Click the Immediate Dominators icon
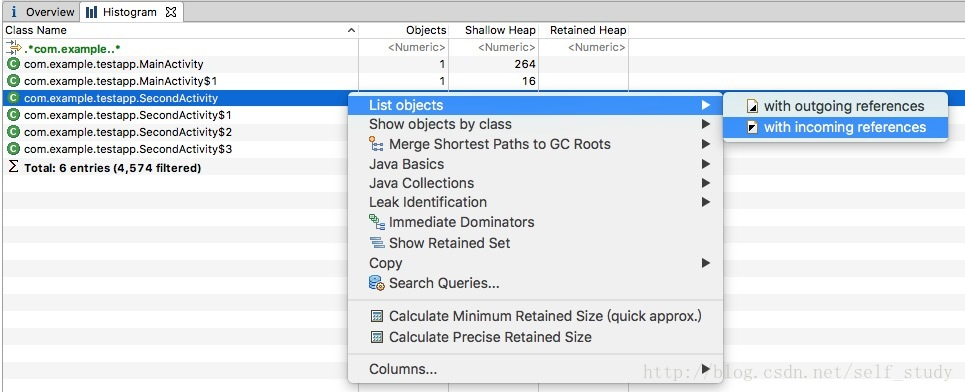Image resolution: width=965 pixels, height=392 pixels. (x=377, y=222)
